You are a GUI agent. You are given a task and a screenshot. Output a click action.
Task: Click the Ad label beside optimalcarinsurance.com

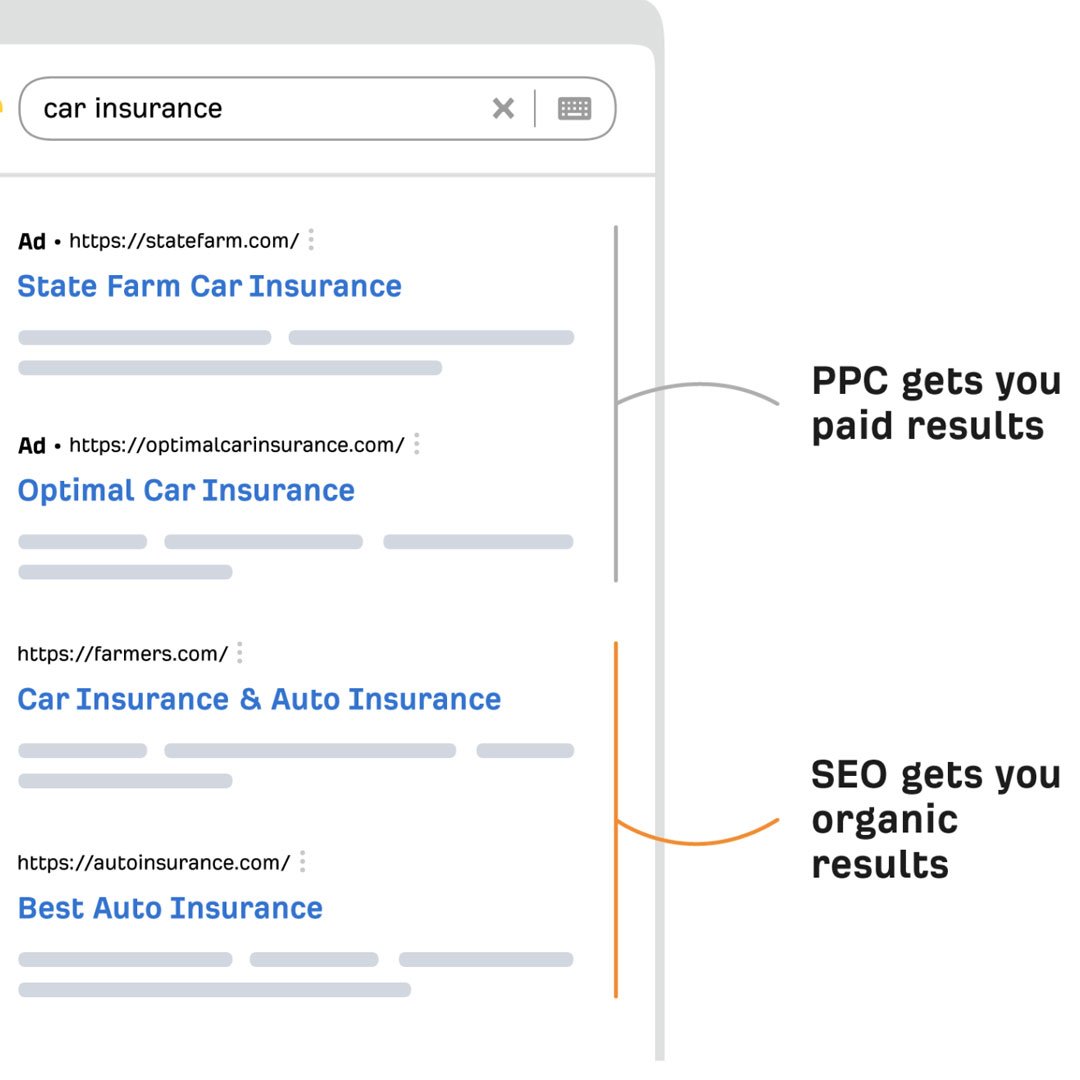click(32, 446)
